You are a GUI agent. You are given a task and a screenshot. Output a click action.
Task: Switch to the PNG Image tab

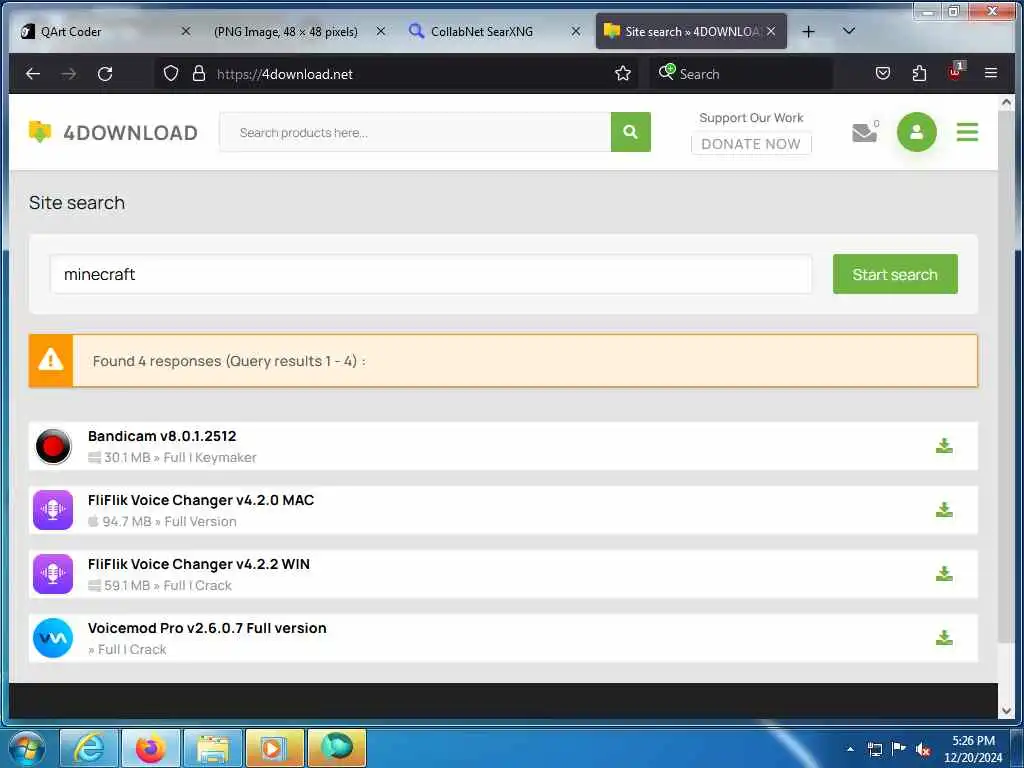286,31
